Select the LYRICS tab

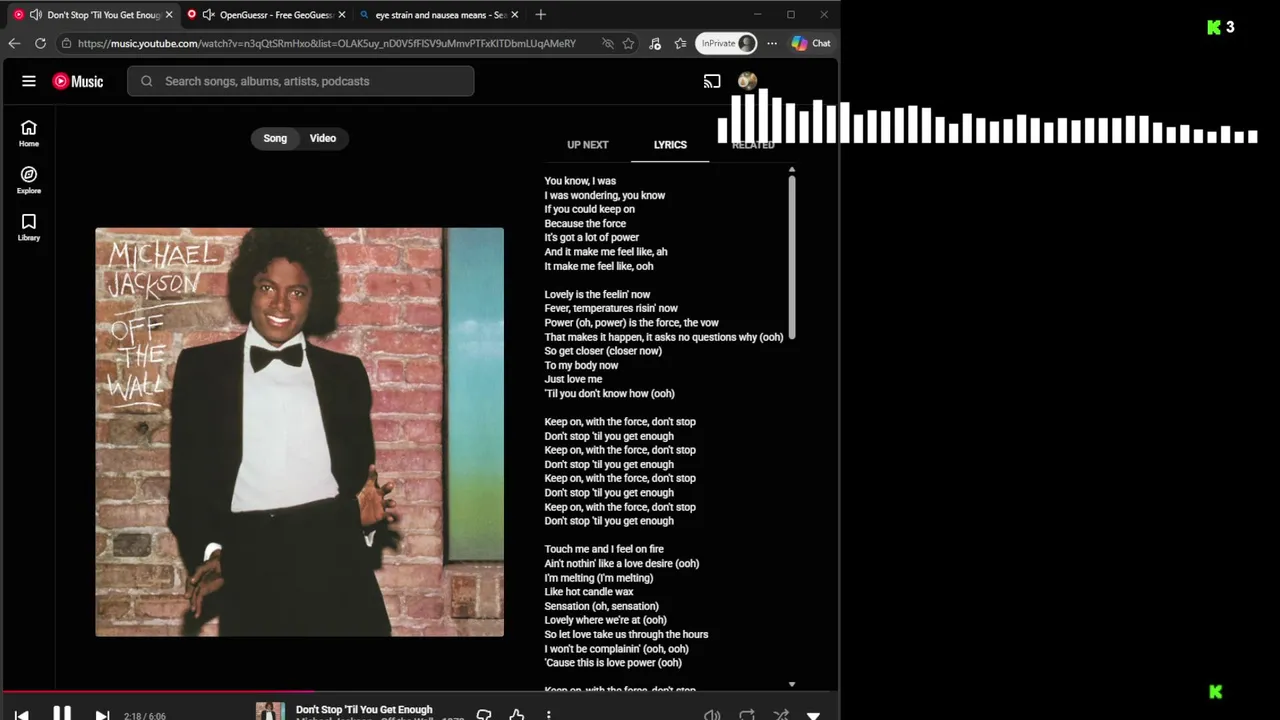[670, 145]
